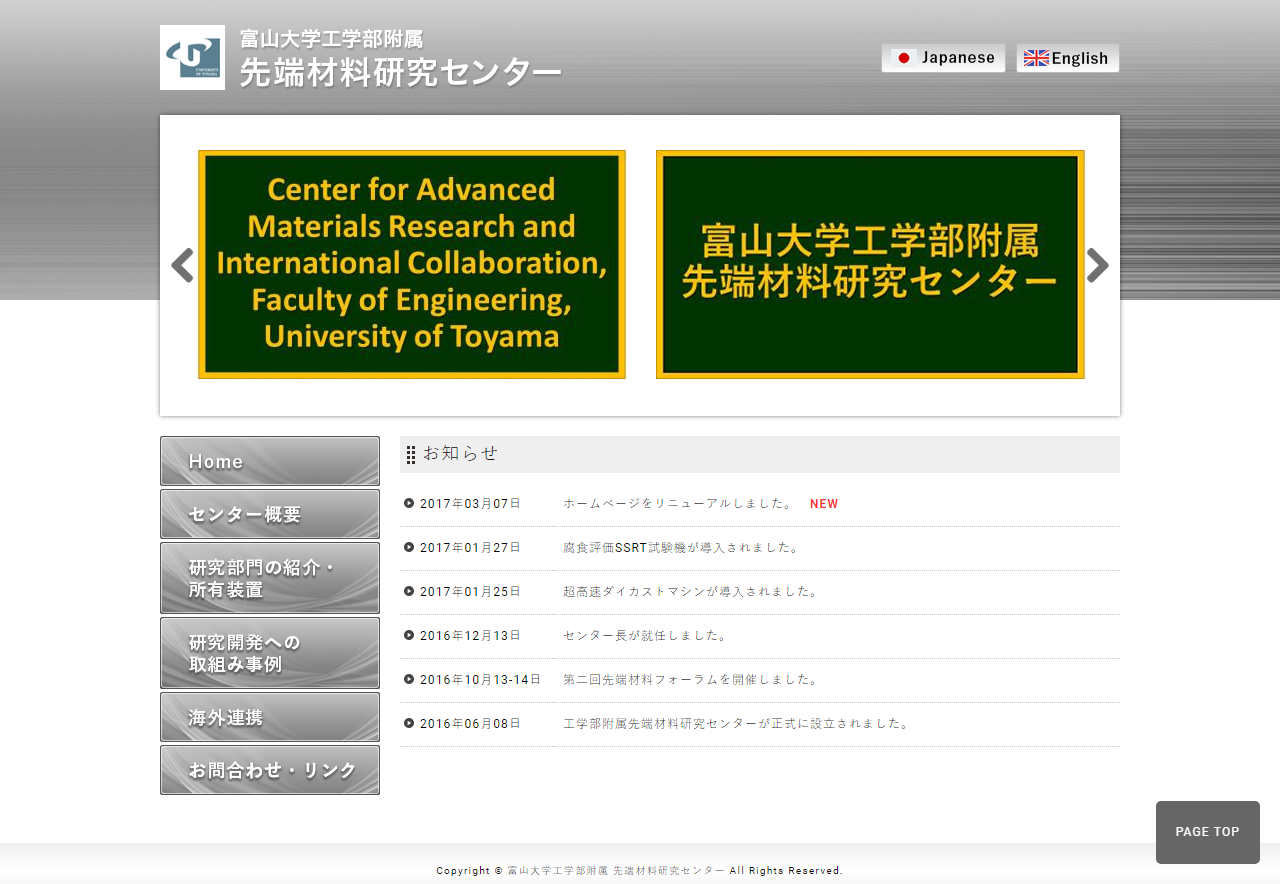Open news 工学部附属先端材料研究センターが正式に設立されました。
This screenshot has width=1280, height=884.
point(737,724)
